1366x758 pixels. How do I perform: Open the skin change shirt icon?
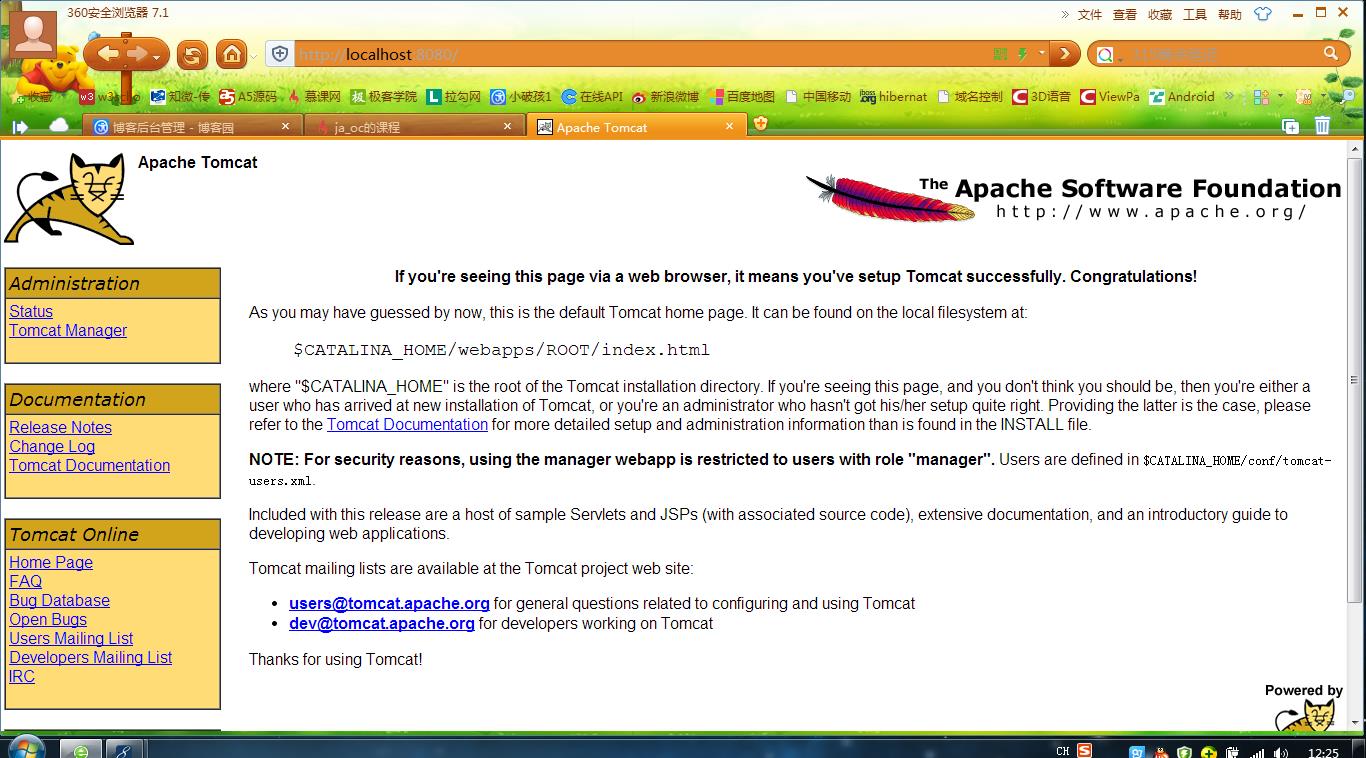click(1263, 14)
